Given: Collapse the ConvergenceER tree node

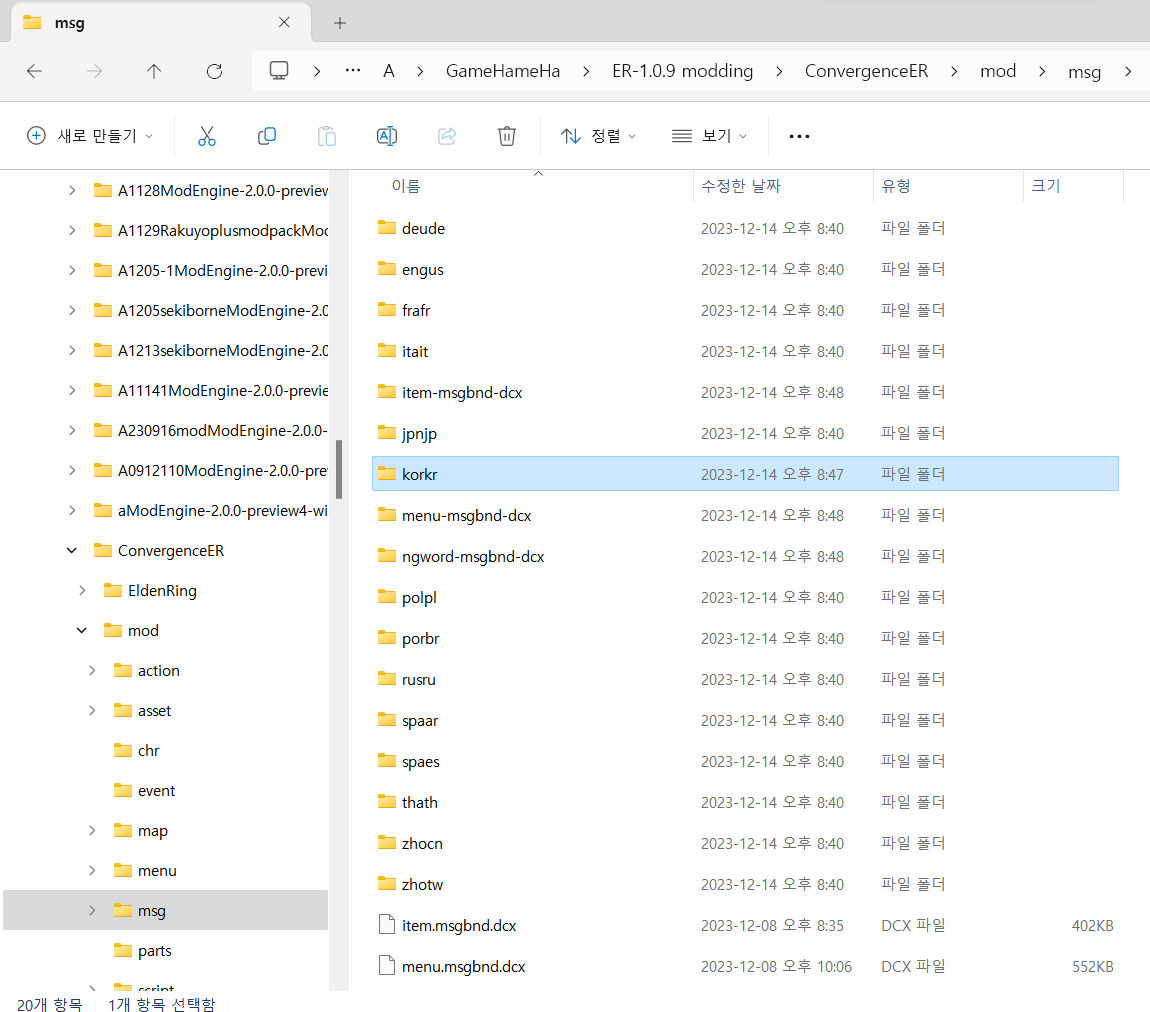Looking at the screenshot, I should [72, 550].
